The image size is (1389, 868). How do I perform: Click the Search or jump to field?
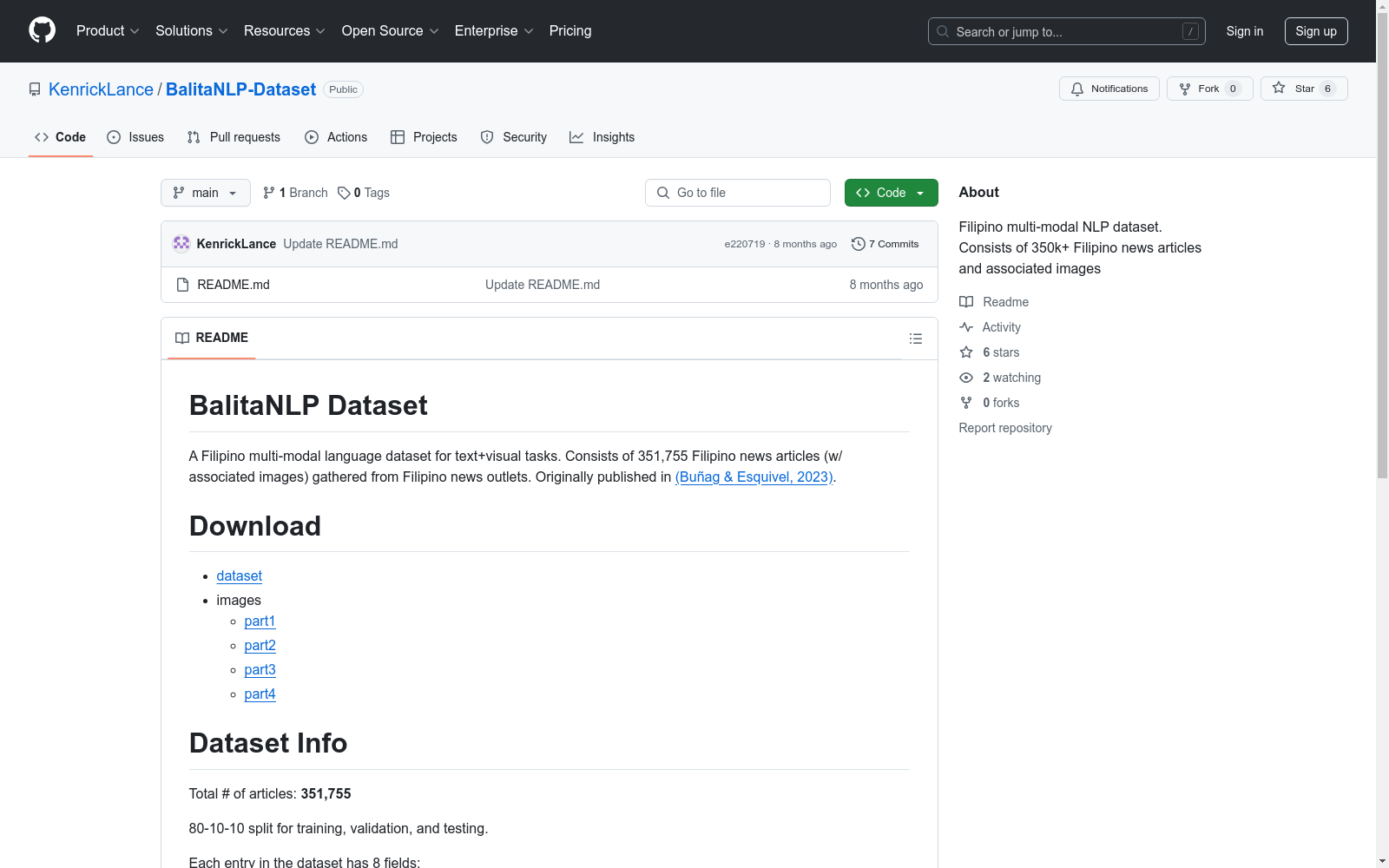coord(1067,31)
